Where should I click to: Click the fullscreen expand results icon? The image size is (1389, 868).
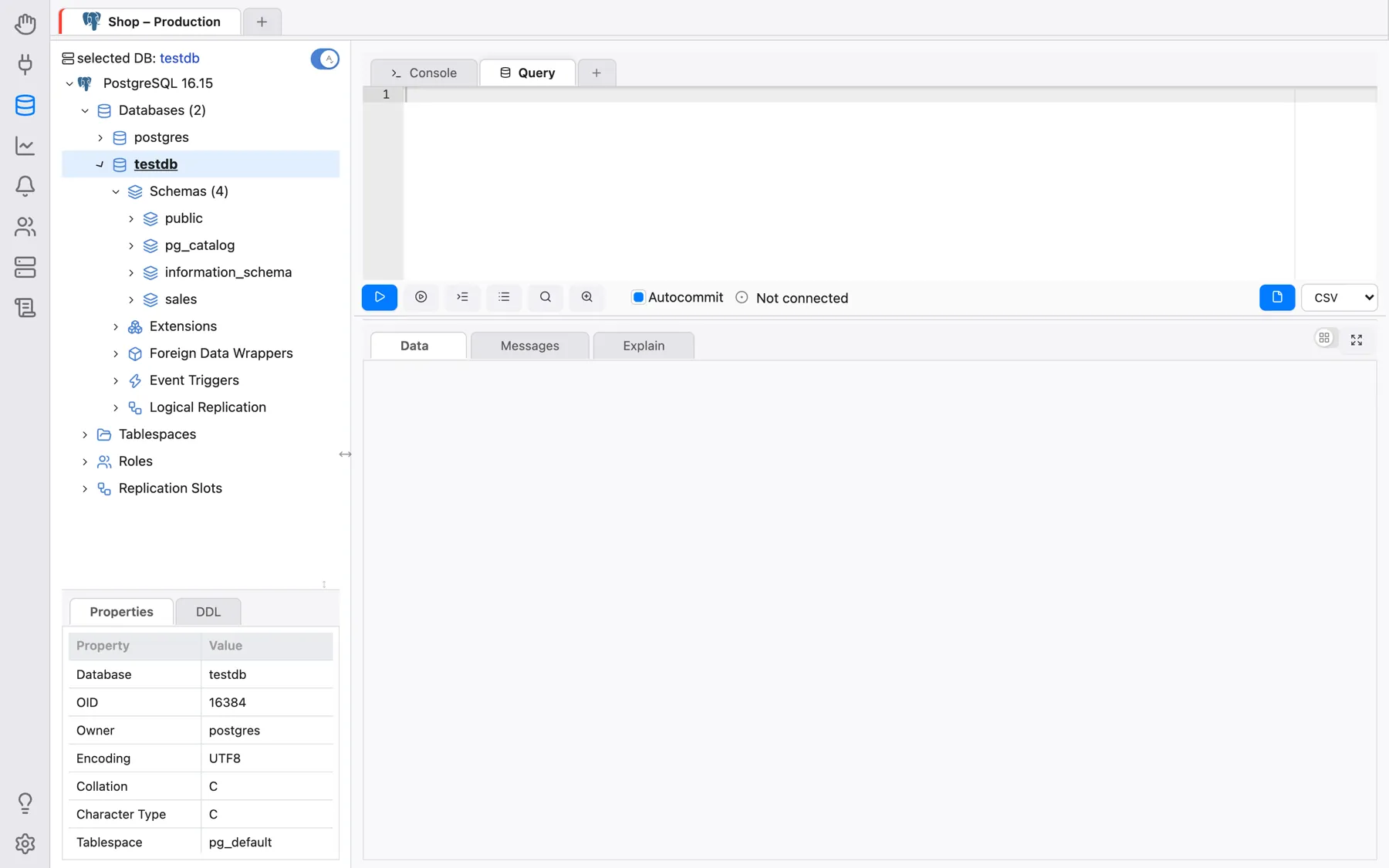pos(1357,340)
